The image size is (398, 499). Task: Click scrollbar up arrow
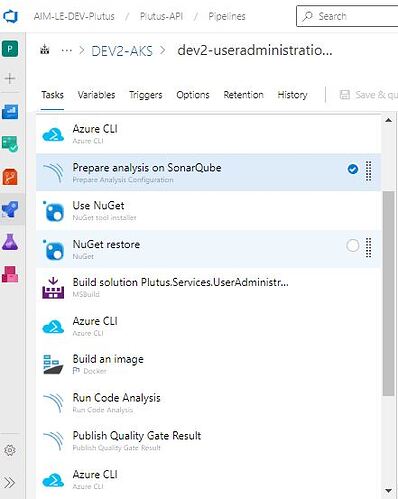tap(388, 120)
